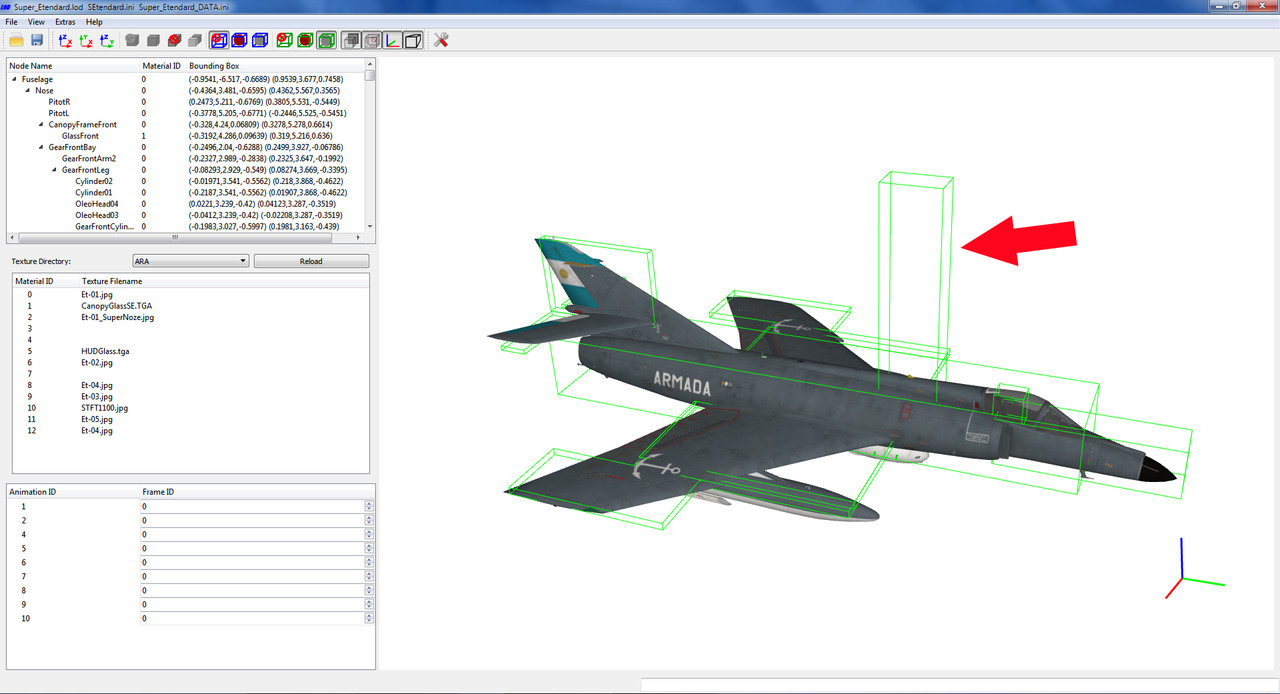Toggle green wireframe cube with gray fill

326,41
